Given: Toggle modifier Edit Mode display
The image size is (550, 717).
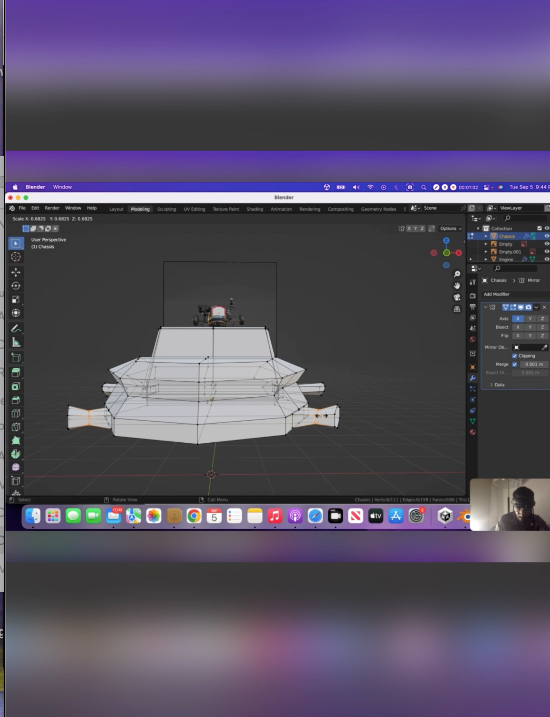Looking at the screenshot, I should pyautogui.click(x=513, y=307).
